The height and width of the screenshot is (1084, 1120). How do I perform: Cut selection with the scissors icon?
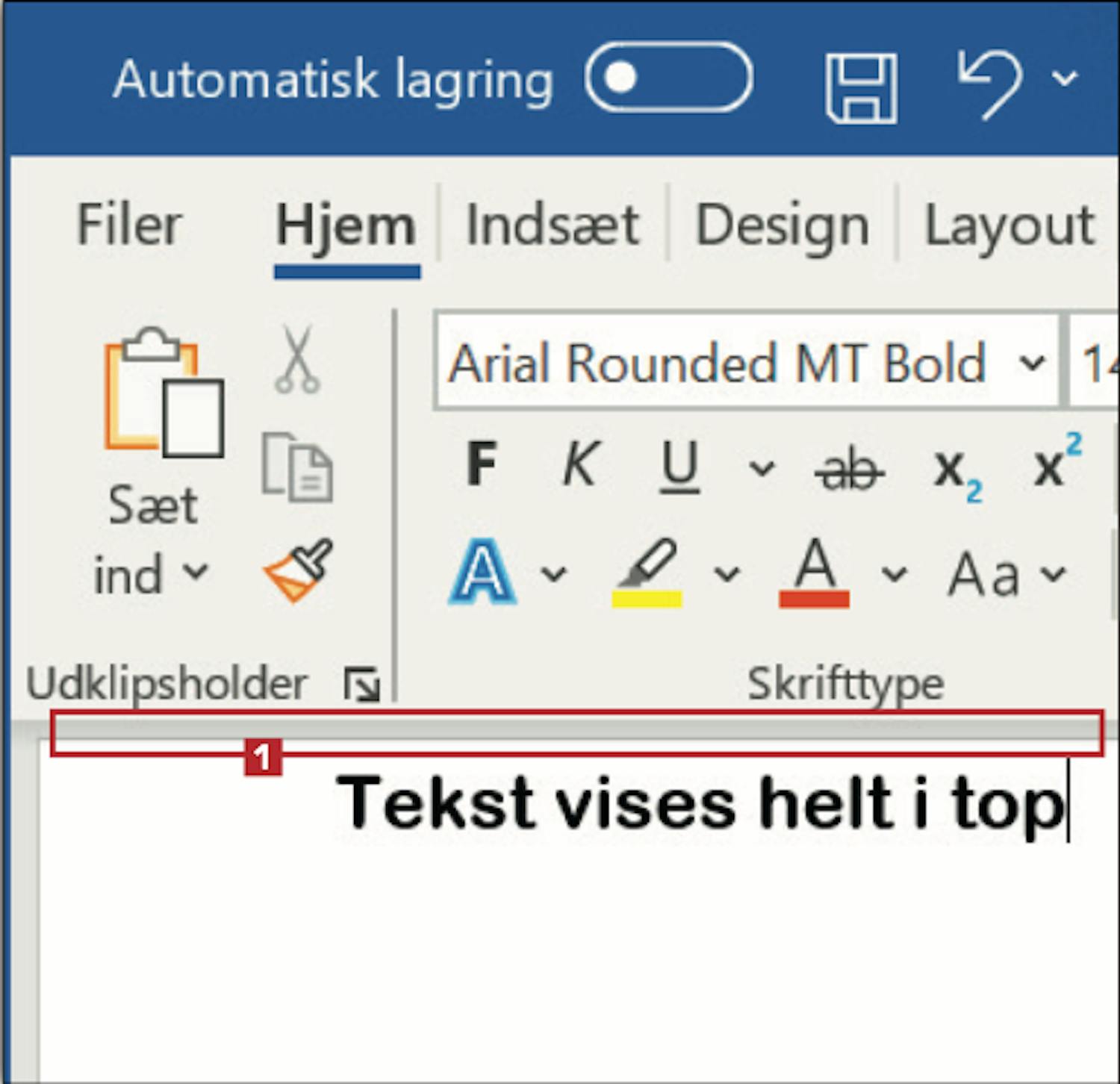click(x=297, y=358)
